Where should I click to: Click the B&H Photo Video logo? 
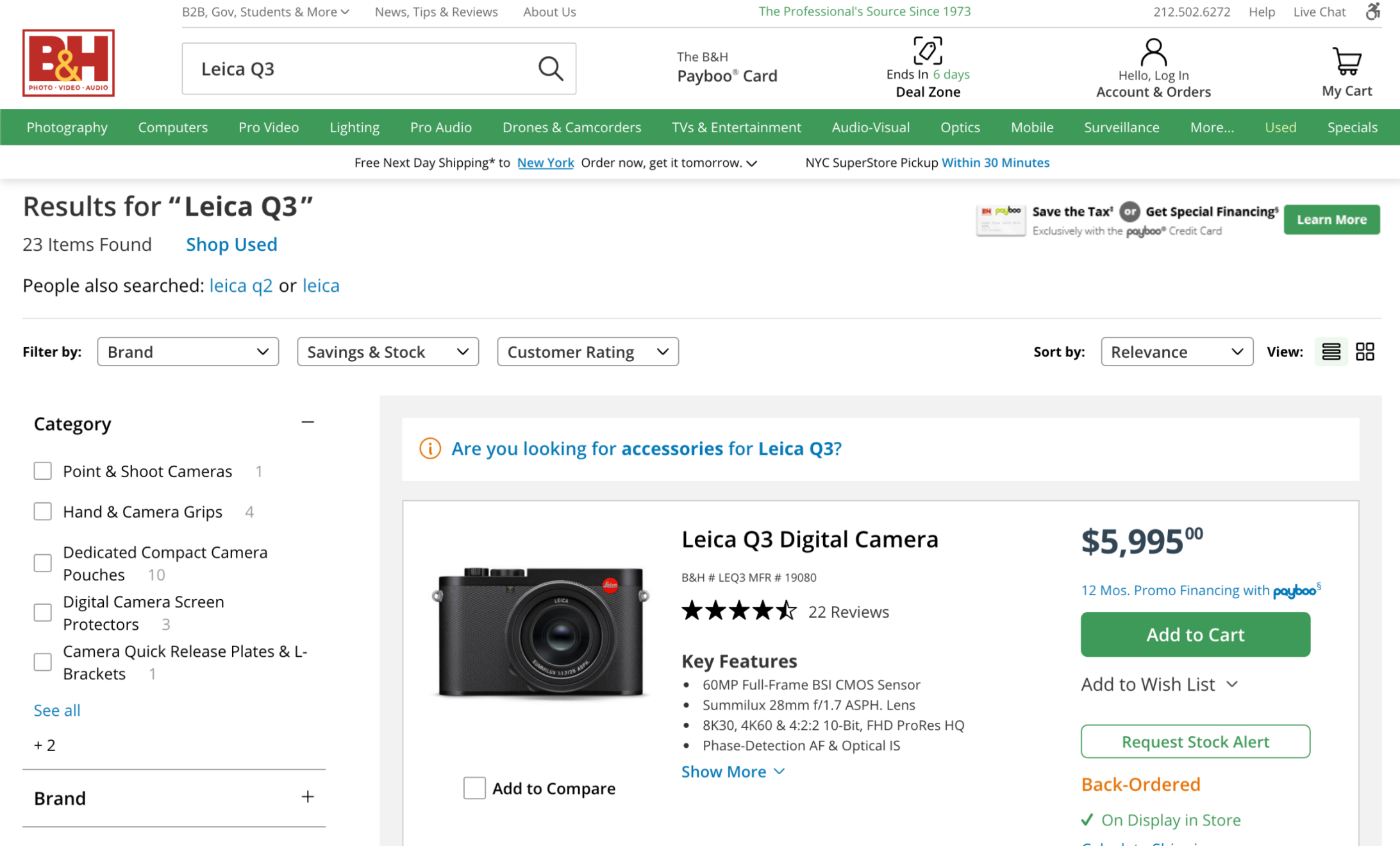click(69, 63)
